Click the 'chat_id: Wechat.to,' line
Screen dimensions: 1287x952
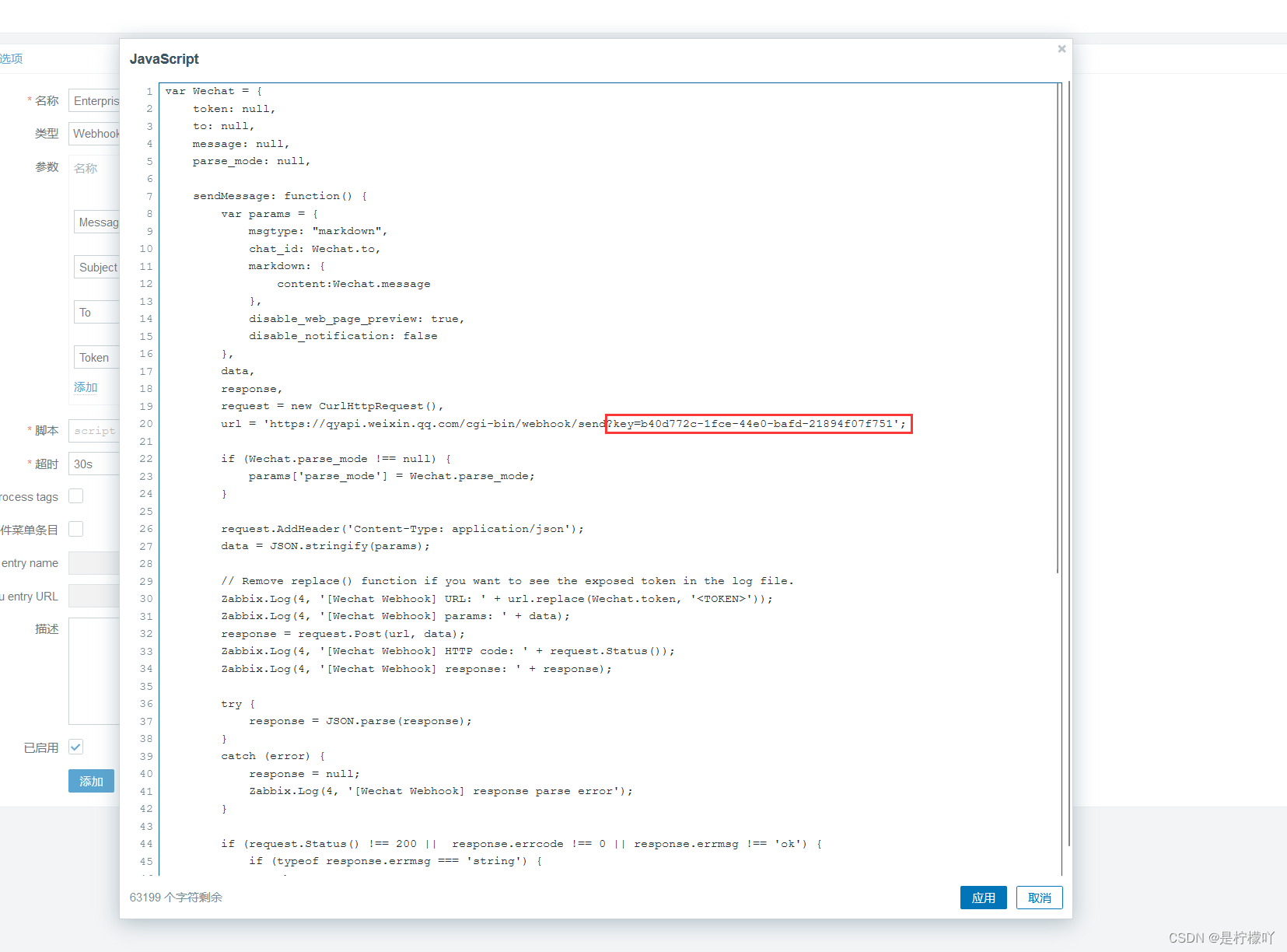pos(315,249)
